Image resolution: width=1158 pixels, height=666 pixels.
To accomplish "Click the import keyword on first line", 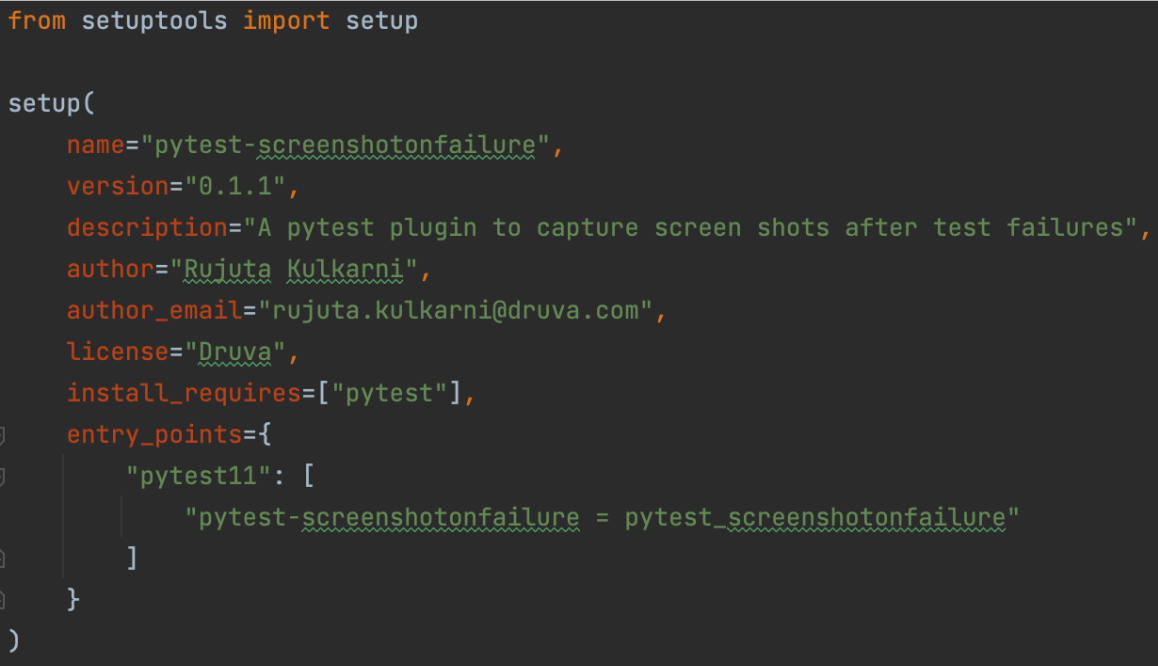I will 286,20.
